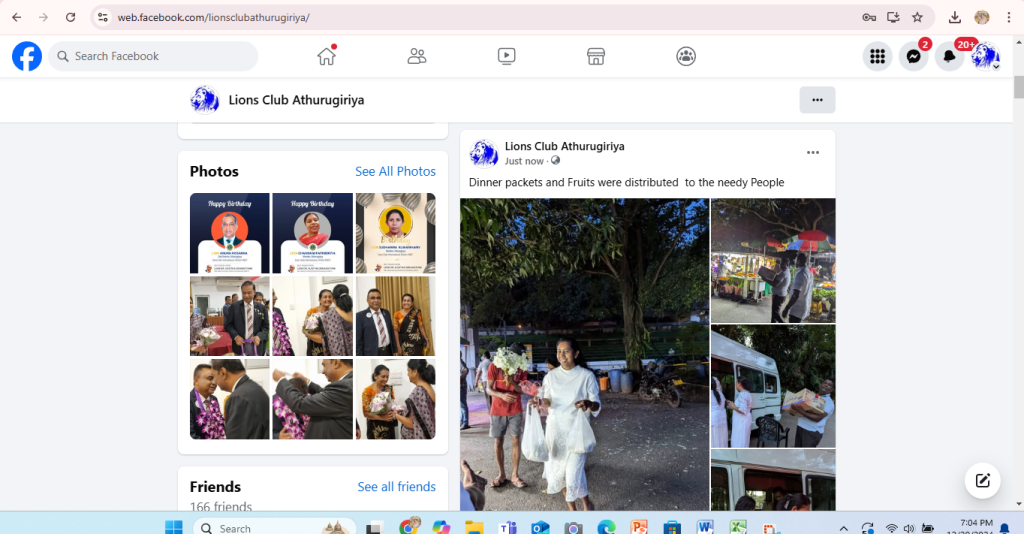Viewport: 1024px width, 534px height.
Task: Open the post photo with colorful umbrella stall
Action: [x=773, y=260]
